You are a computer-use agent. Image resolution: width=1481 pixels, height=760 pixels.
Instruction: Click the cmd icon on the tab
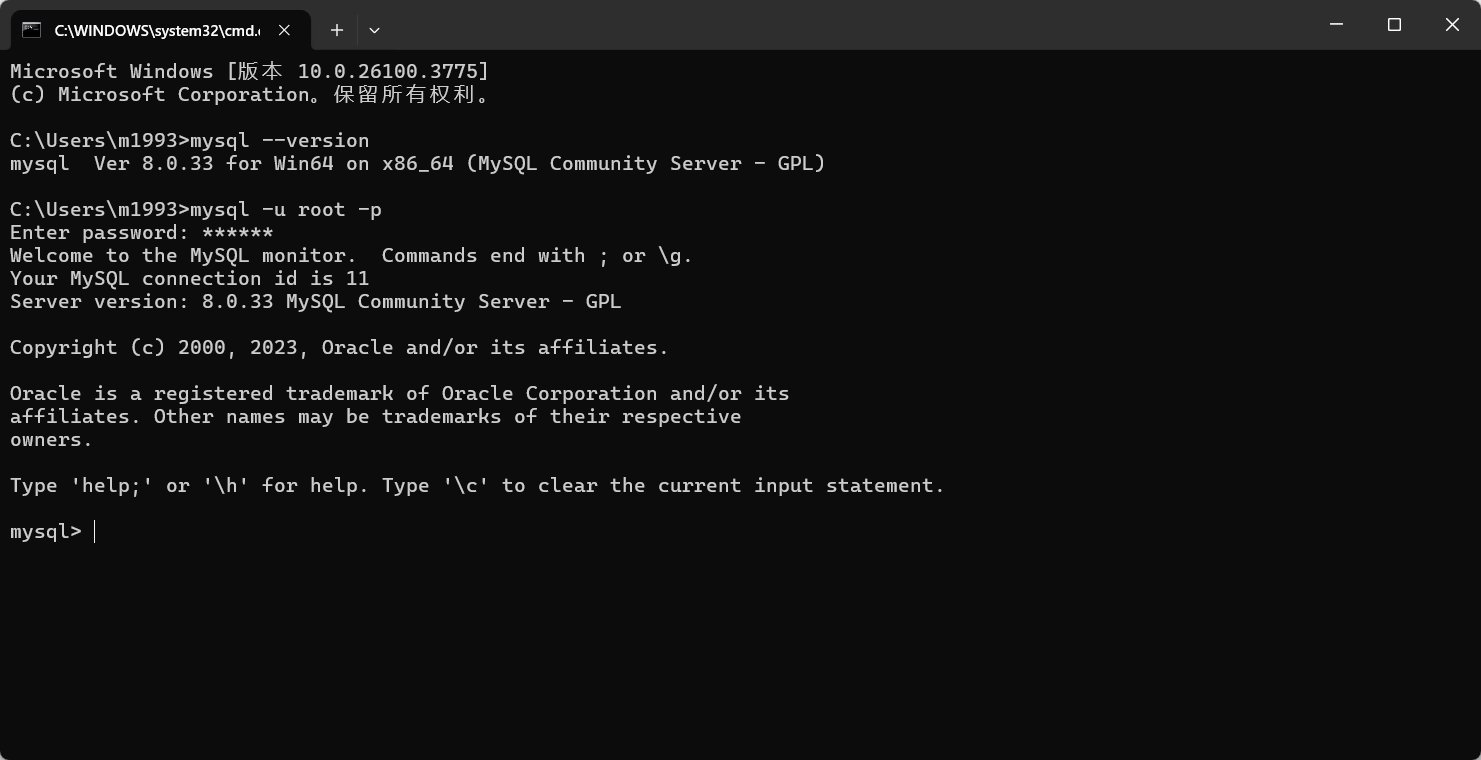pyautogui.click(x=32, y=30)
